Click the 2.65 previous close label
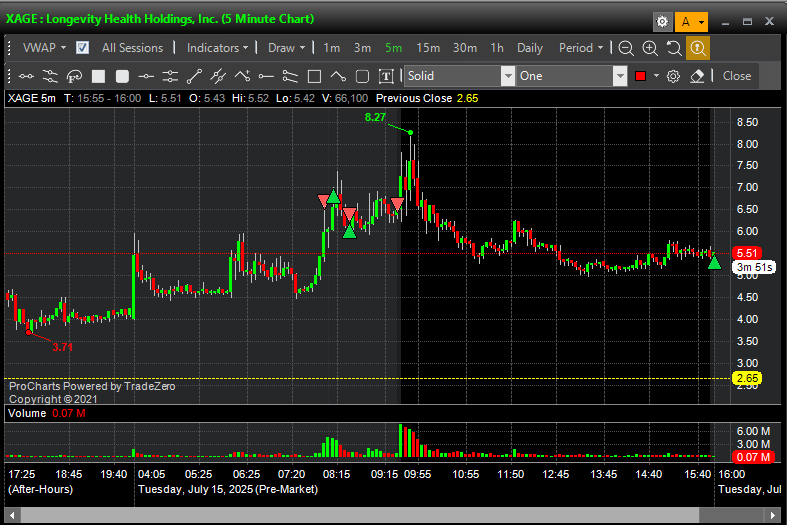Image resolution: width=787 pixels, height=525 pixels. coord(747,378)
